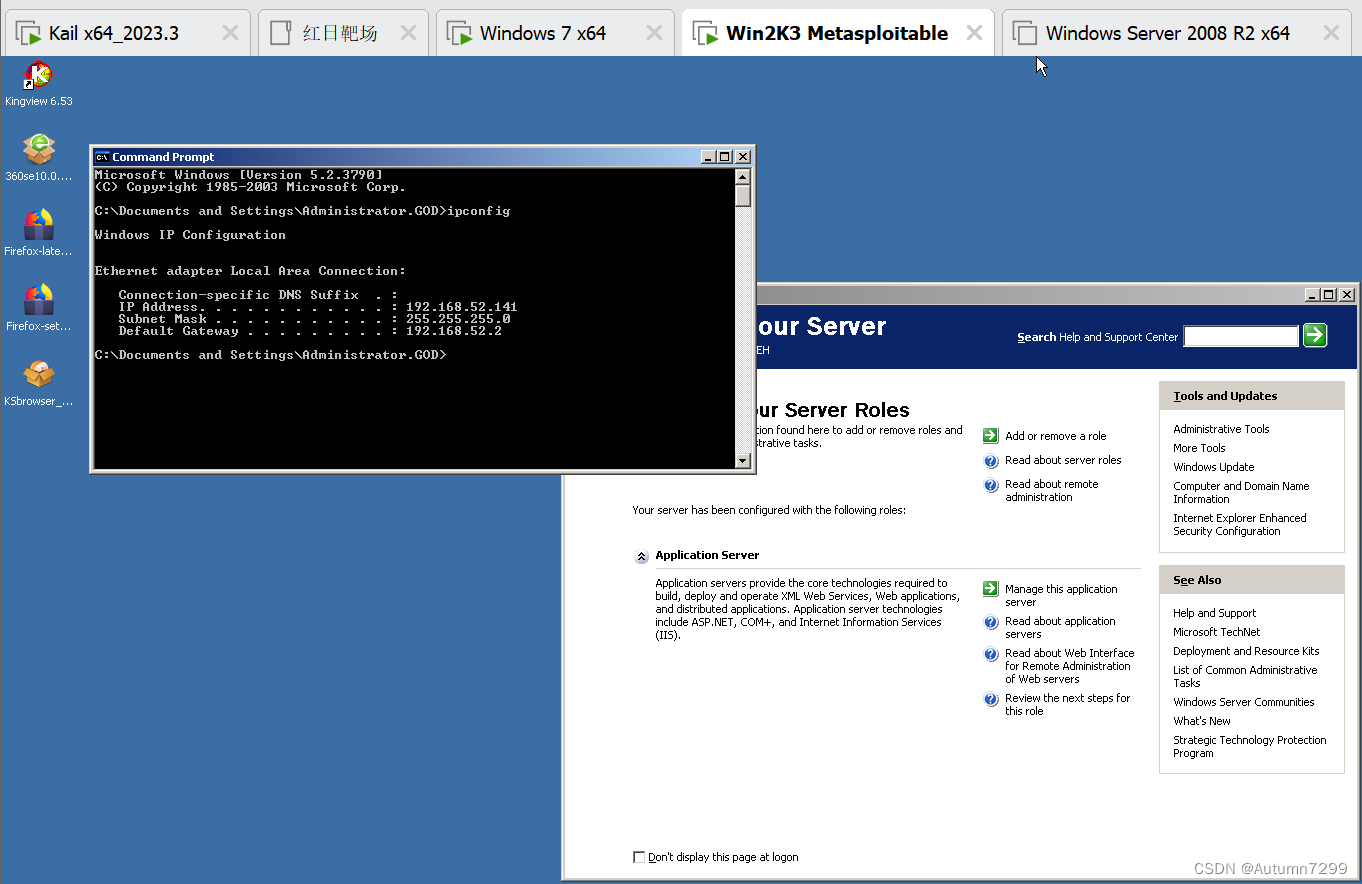Open Deployment and Resource Kits link

[1246, 651]
